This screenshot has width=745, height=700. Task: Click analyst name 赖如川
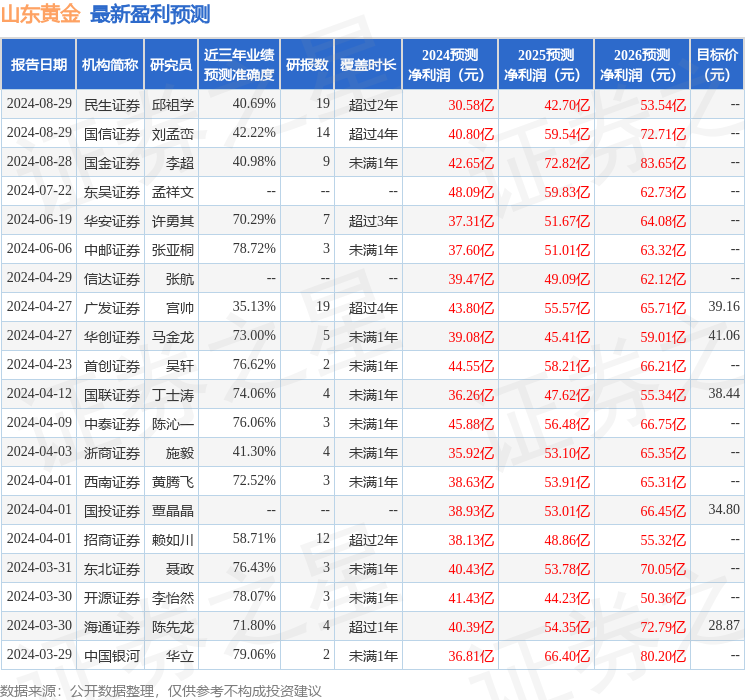point(173,540)
